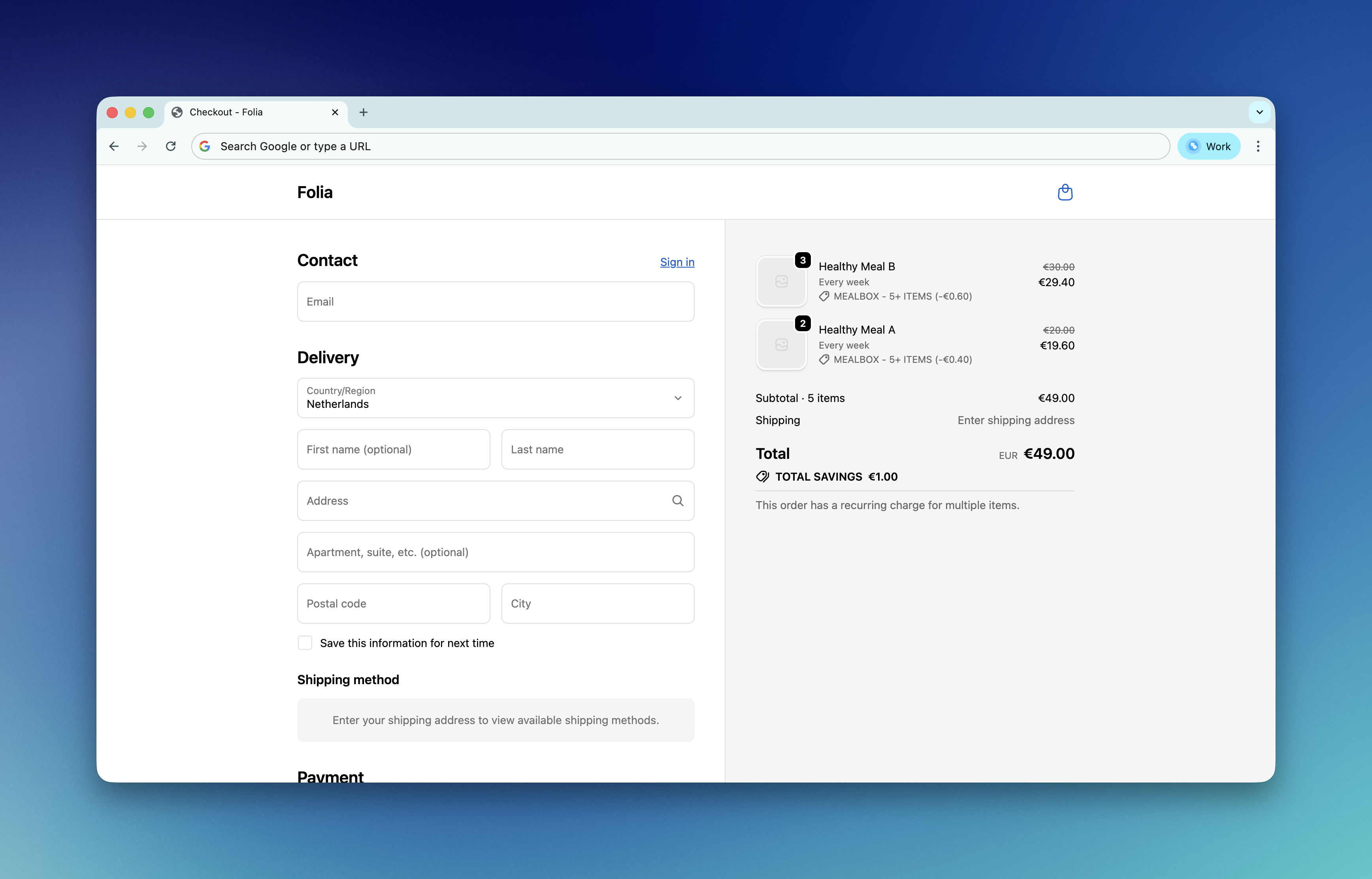Screen dimensions: 1372x879
Task: Click the address search magnifier icon
Action: [x=678, y=501]
